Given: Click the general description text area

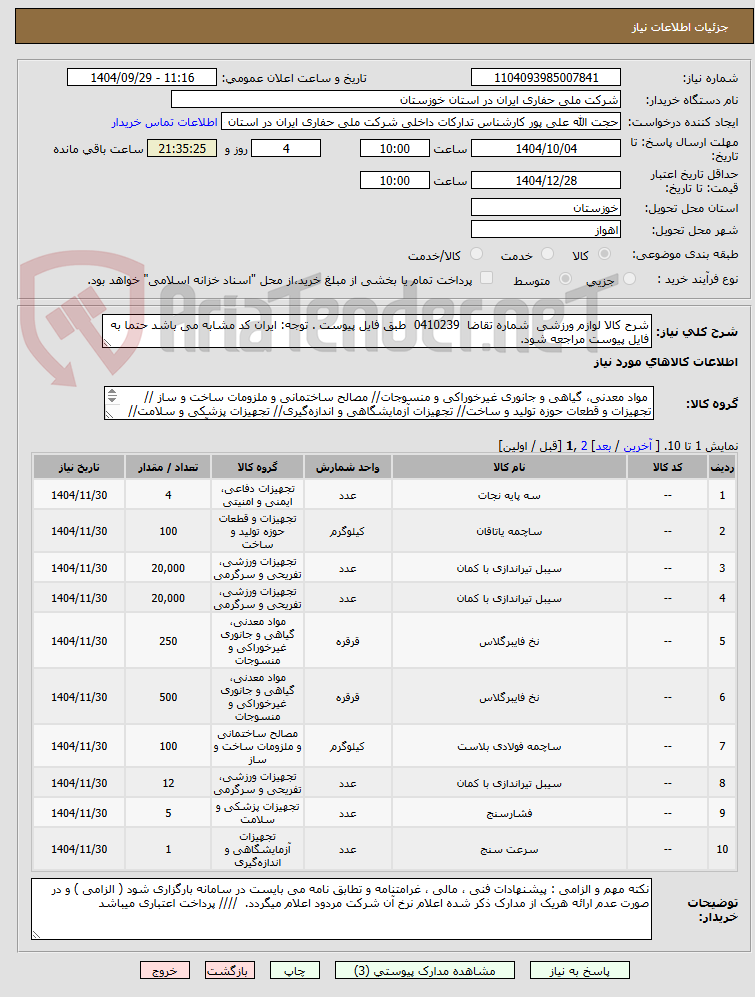Looking at the screenshot, I should [377, 331].
